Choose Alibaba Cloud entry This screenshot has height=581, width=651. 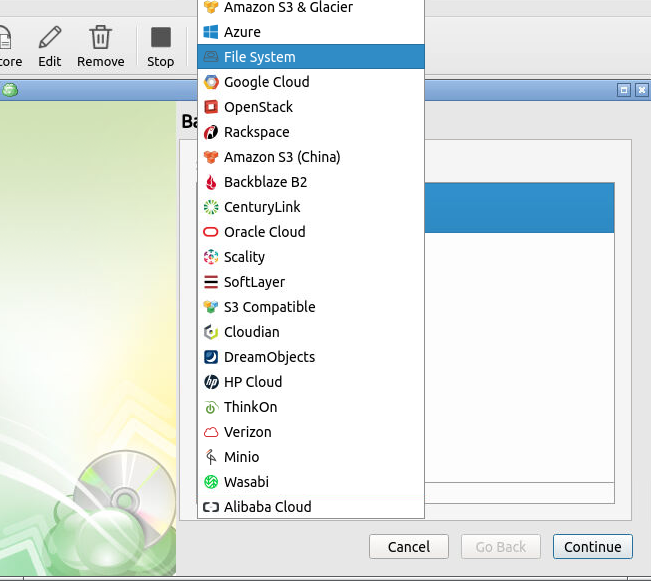[311, 507]
